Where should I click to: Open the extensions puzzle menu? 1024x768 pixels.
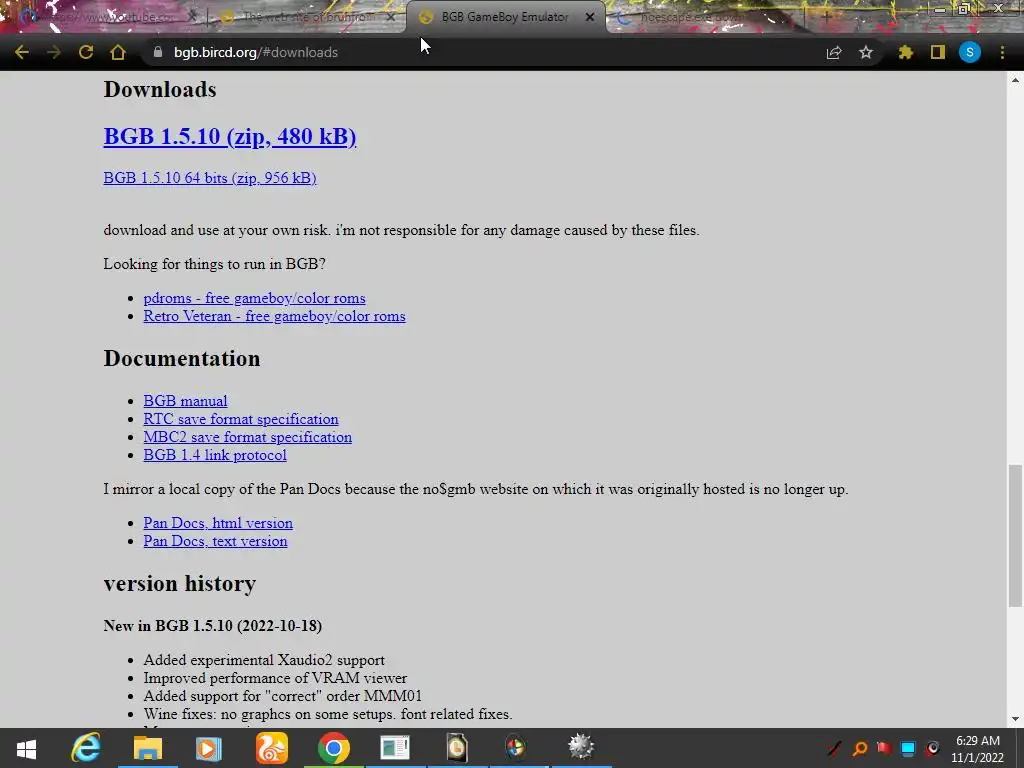click(x=905, y=52)
